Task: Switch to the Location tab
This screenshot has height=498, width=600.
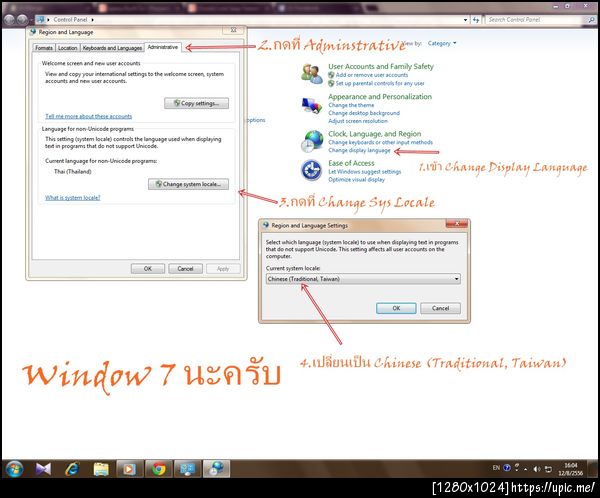Action: pos(68,48)
